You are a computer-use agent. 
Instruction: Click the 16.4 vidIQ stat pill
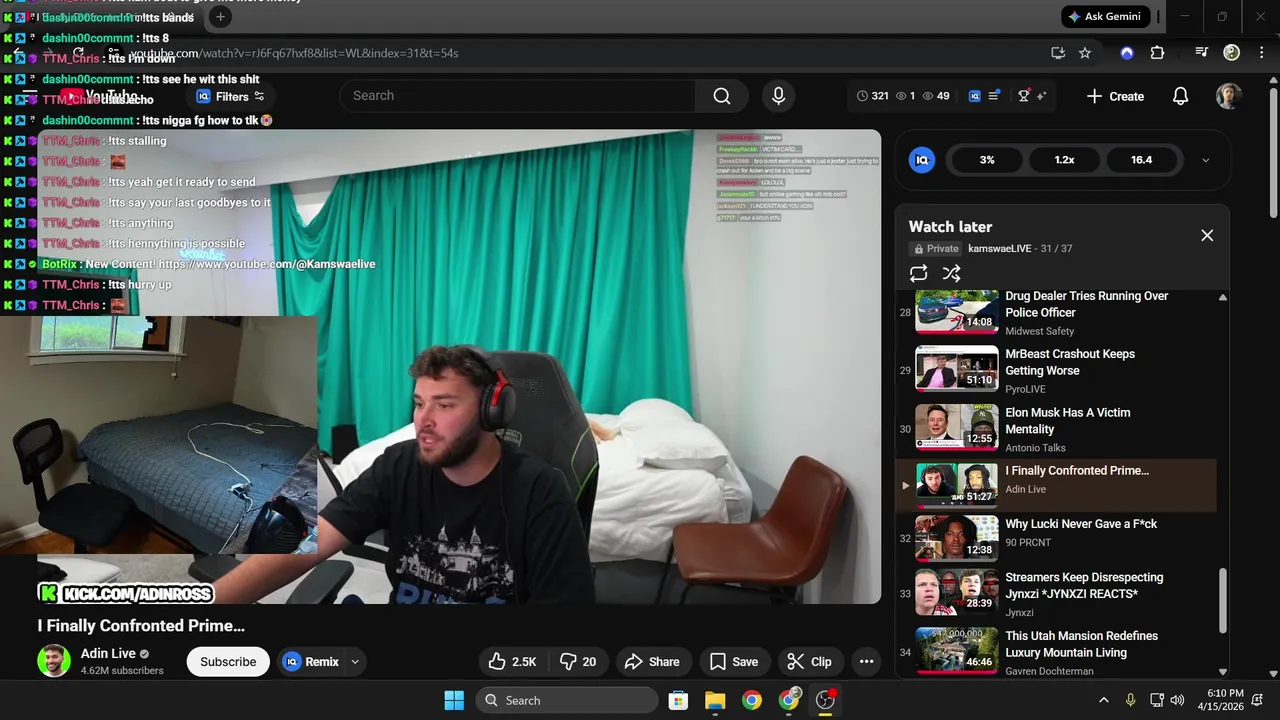pyautogui.click(x=1141, y=160)
